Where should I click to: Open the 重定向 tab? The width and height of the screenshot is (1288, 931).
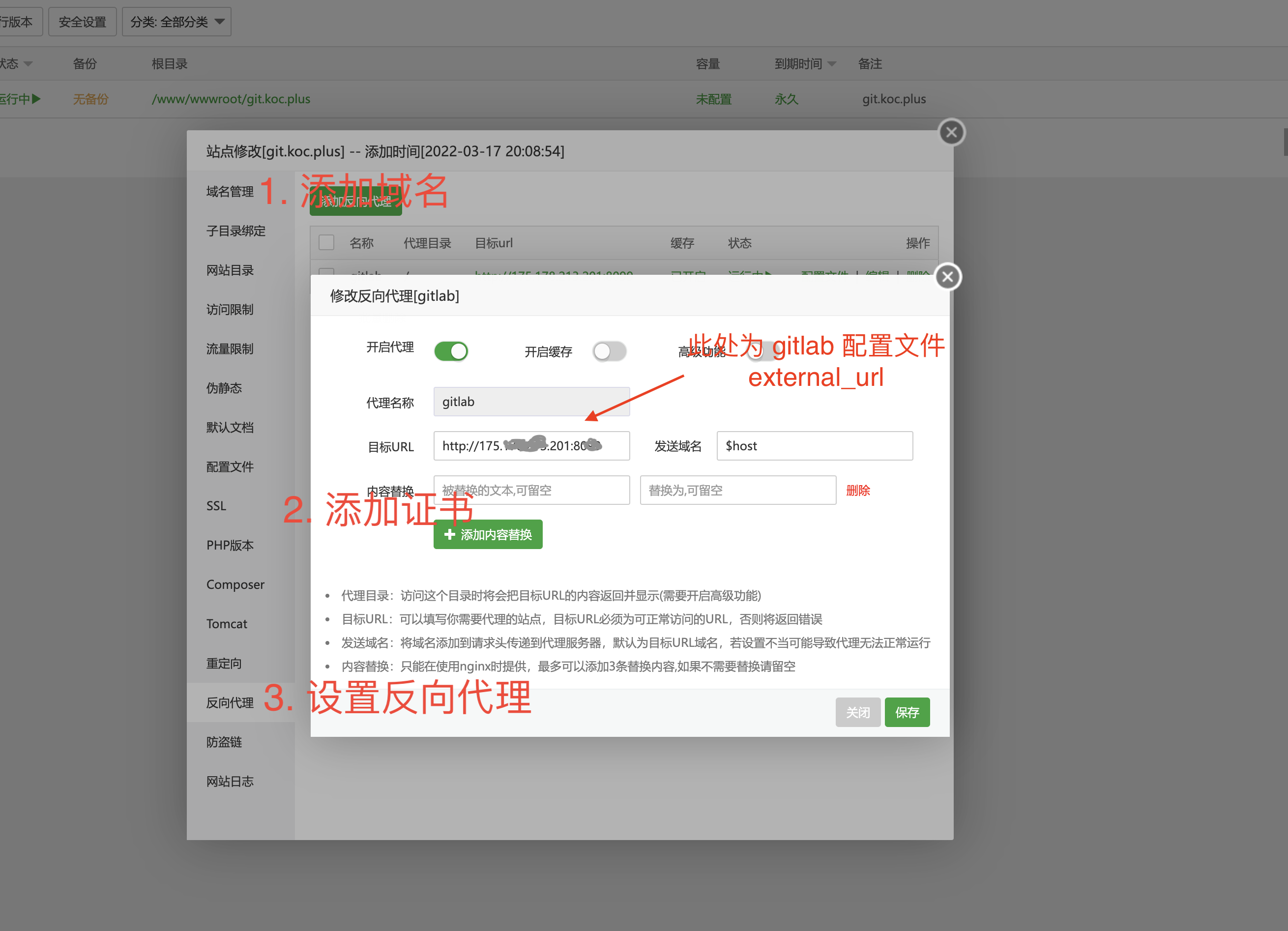pyautogui.click(x=224, y=664)
